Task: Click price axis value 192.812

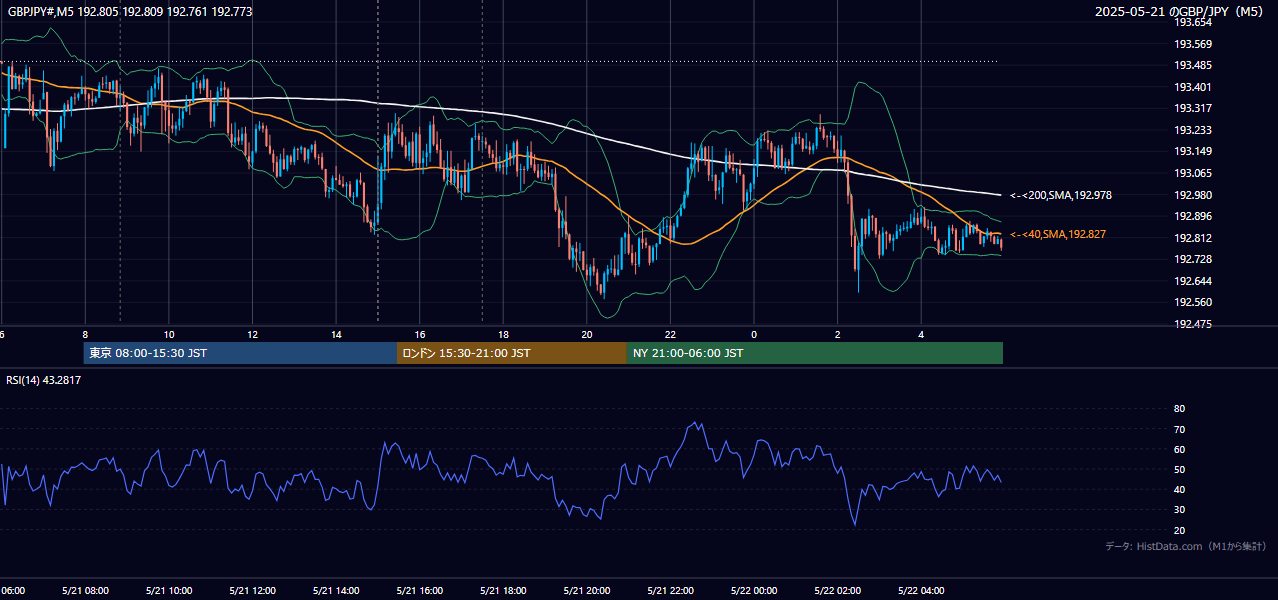Action: pyautogui.click(x=1192, y=238)
